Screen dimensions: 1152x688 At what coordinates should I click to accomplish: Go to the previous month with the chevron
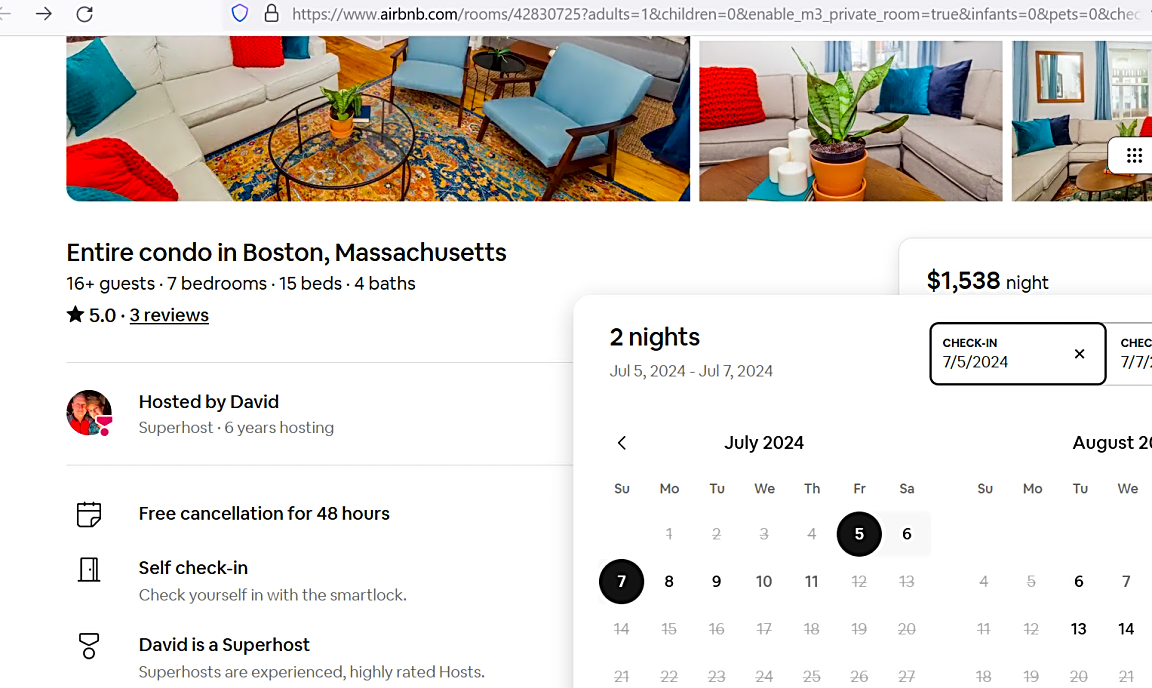coord(622,442)
